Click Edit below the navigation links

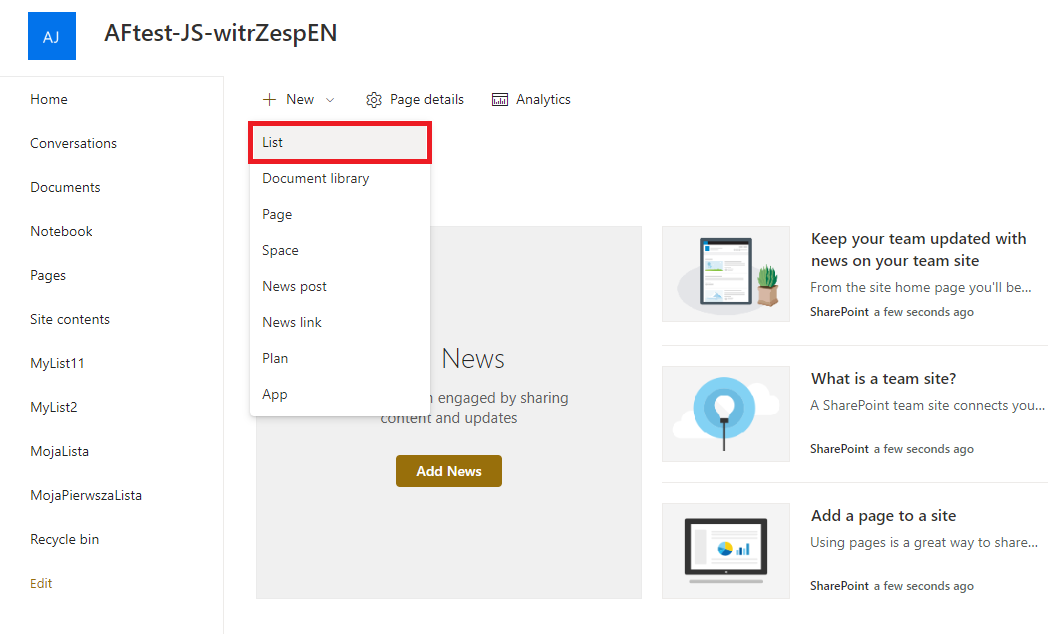click(41, 584)
